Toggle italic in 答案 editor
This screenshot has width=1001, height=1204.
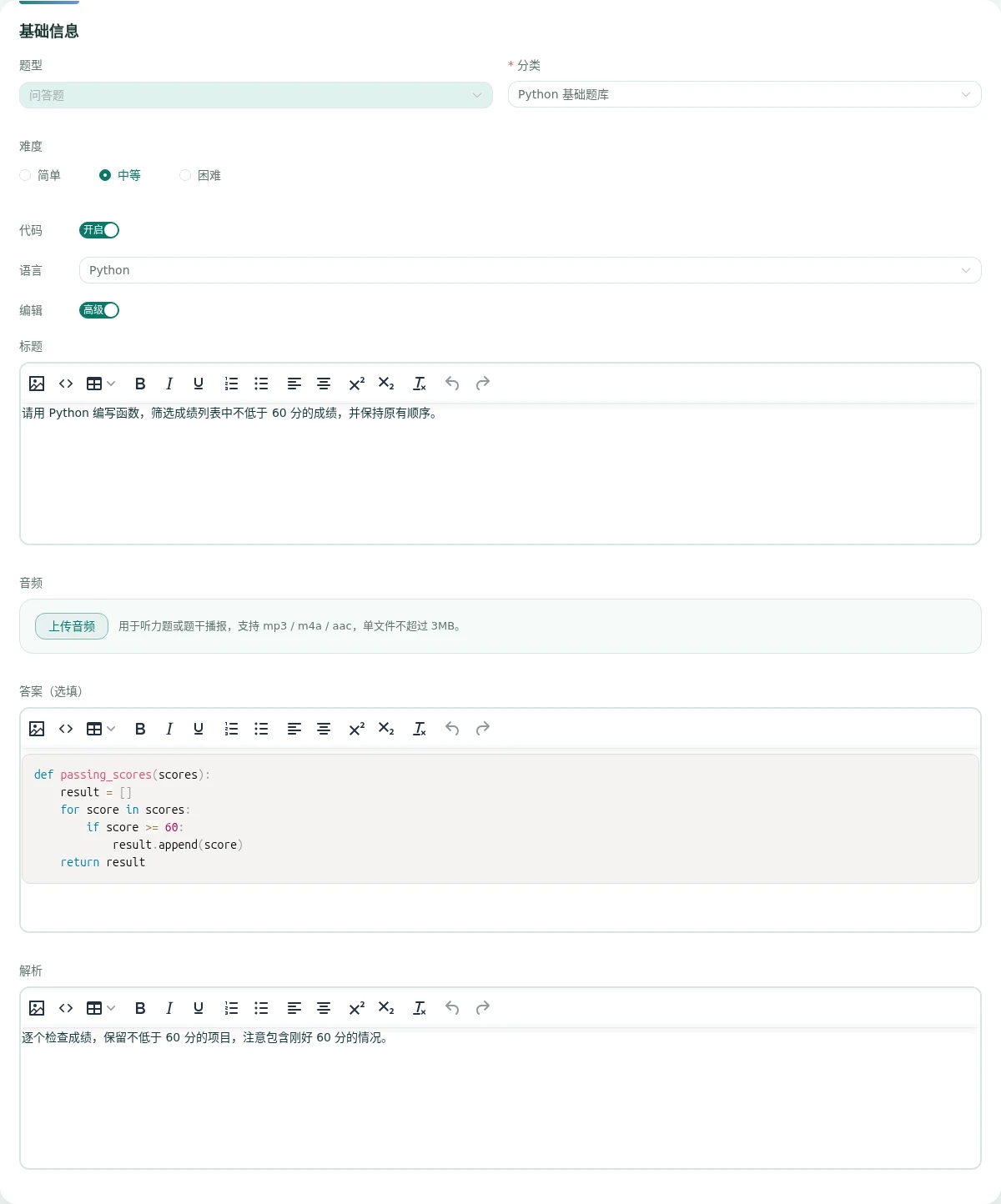(x=169, y=729)
